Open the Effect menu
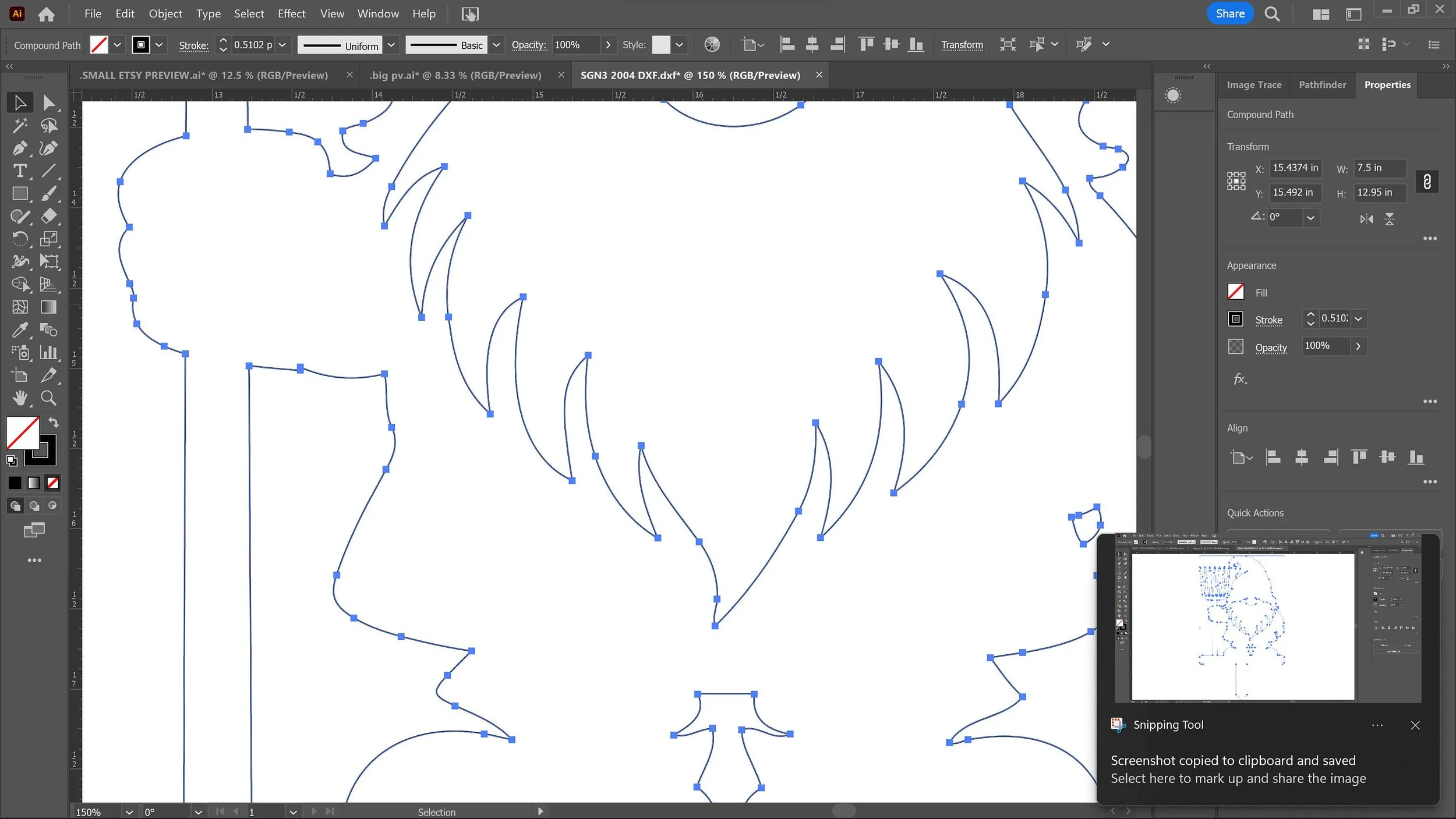Viewport: 1456px width, 819px height. coord(291,13)
